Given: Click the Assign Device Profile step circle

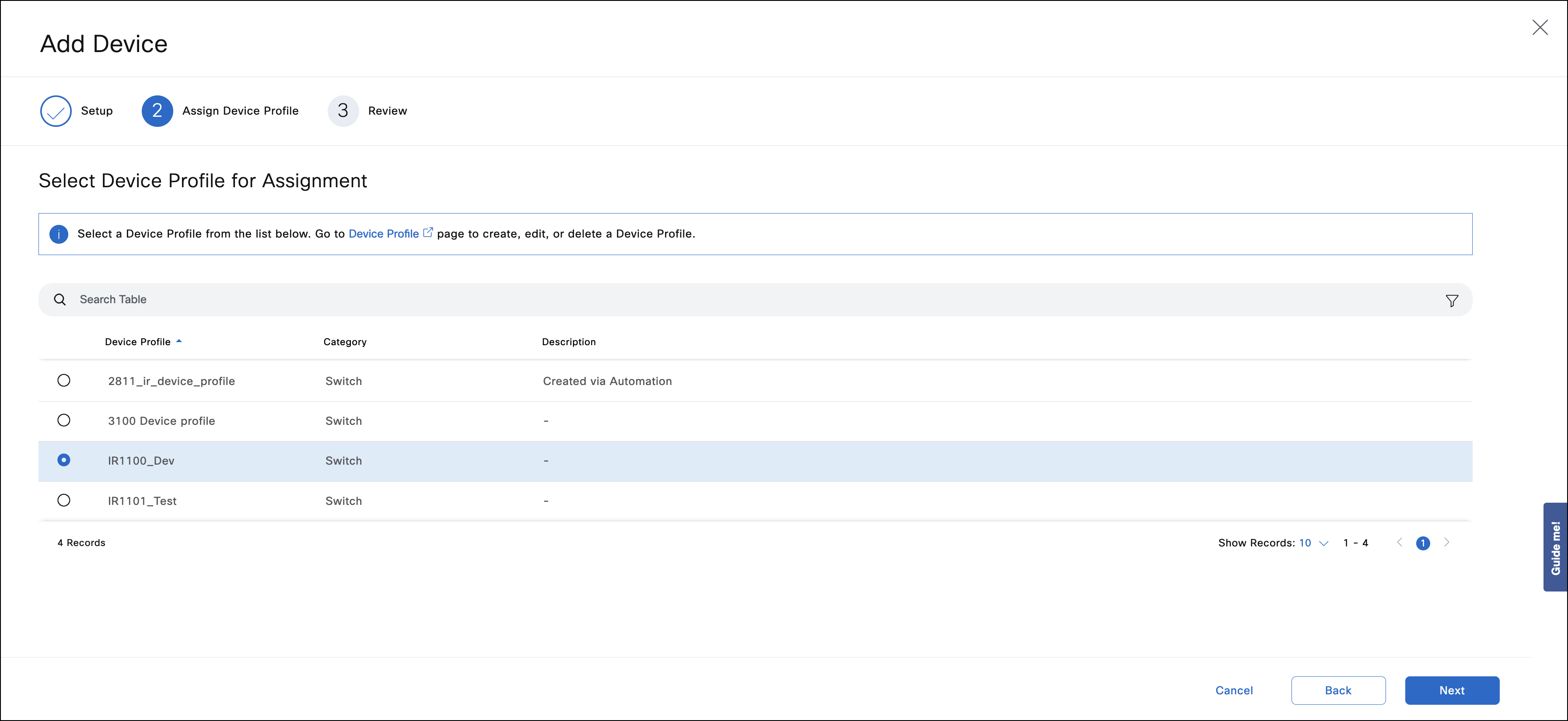Looking at the screenshot, I should coord(157,111).
